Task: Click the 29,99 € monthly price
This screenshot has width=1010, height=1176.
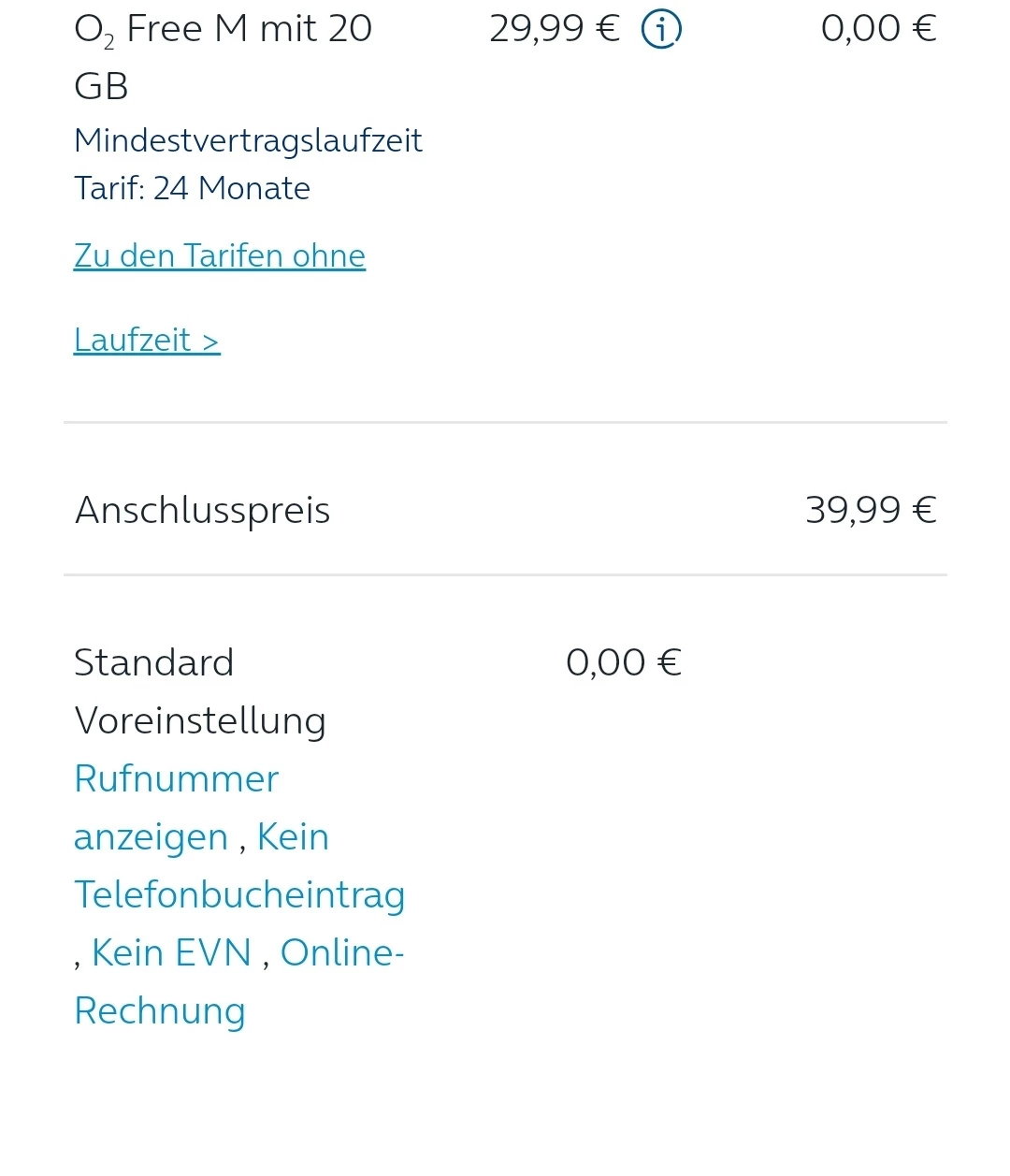Action: point(554,29)
